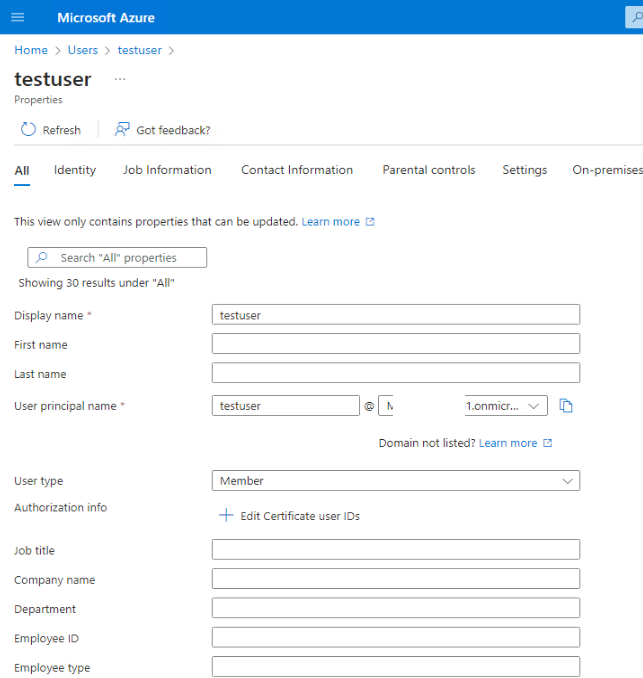This screenshot has width=643, height=678.
Task: Click the plus icon for Certificate user IDs
Action: click(226, 516)
